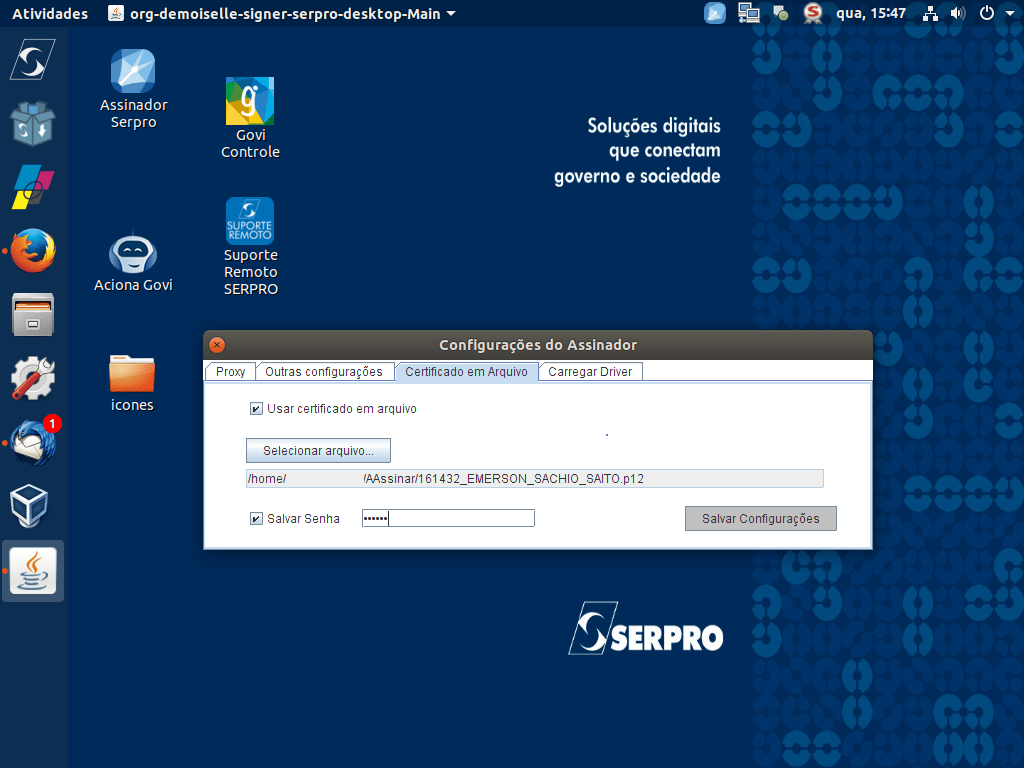
Task: Click the small chat-status tray icon
Action: click(x=780, y=13)
